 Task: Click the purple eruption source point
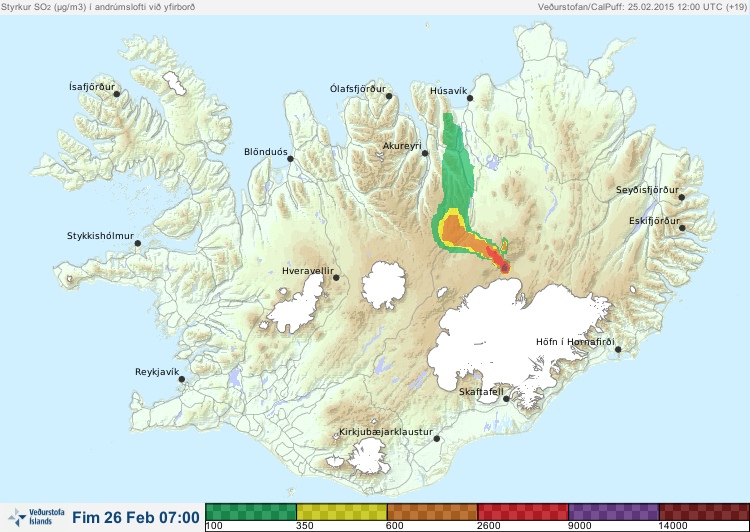click(x=505, y=268)
